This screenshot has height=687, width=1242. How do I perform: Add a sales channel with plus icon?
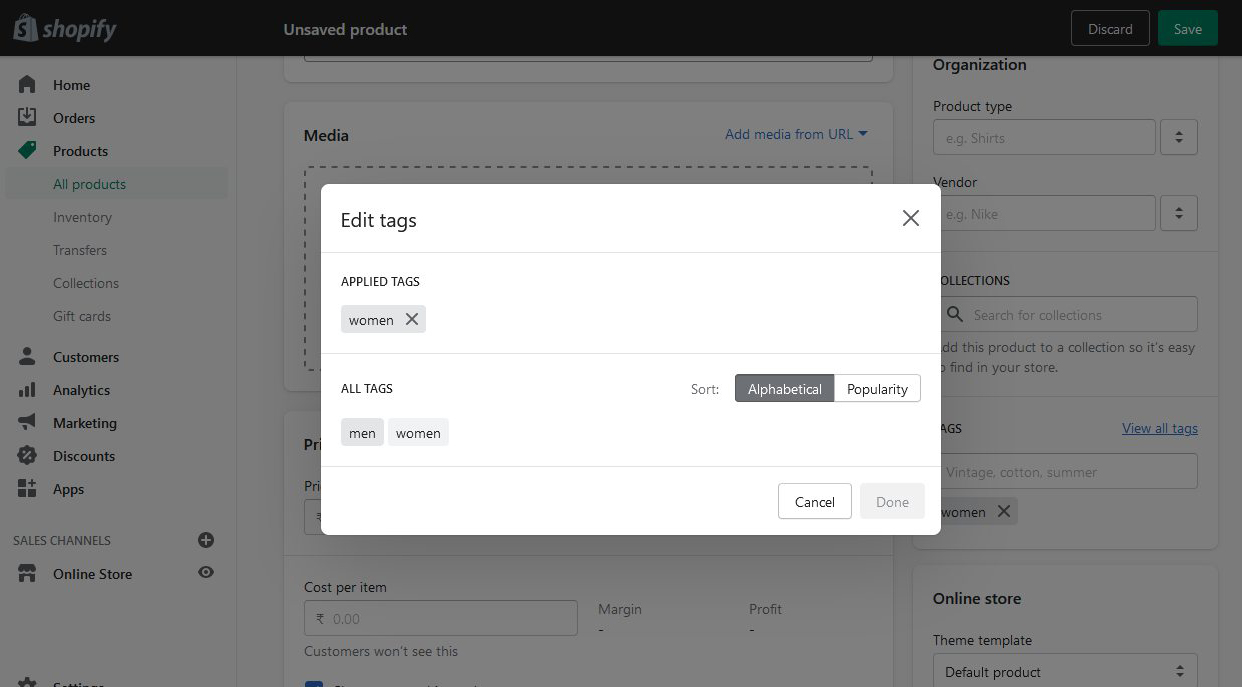206,540
